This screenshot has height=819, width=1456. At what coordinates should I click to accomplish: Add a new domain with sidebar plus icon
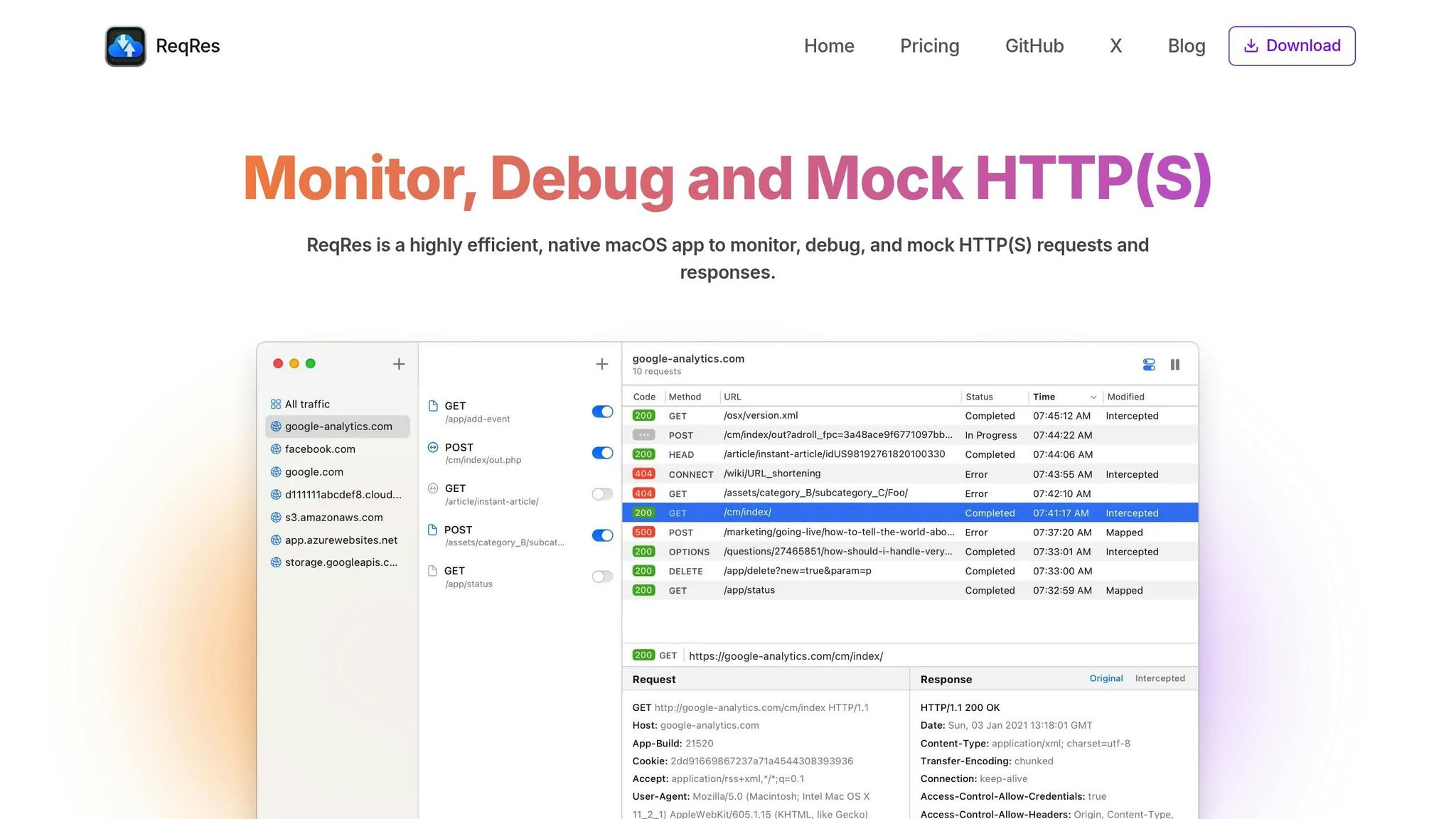[x=399, y=364]
